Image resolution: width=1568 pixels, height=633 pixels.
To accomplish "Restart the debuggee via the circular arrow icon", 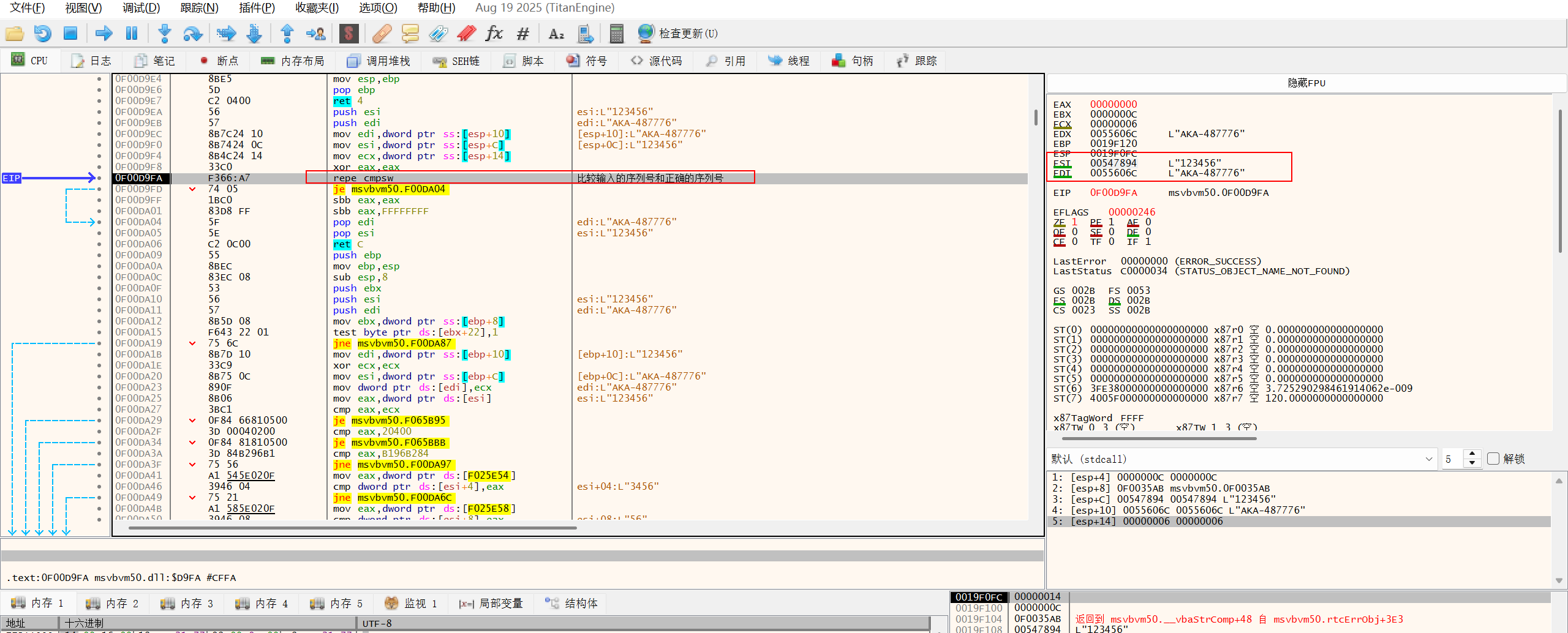I will [x=42, y=34].
